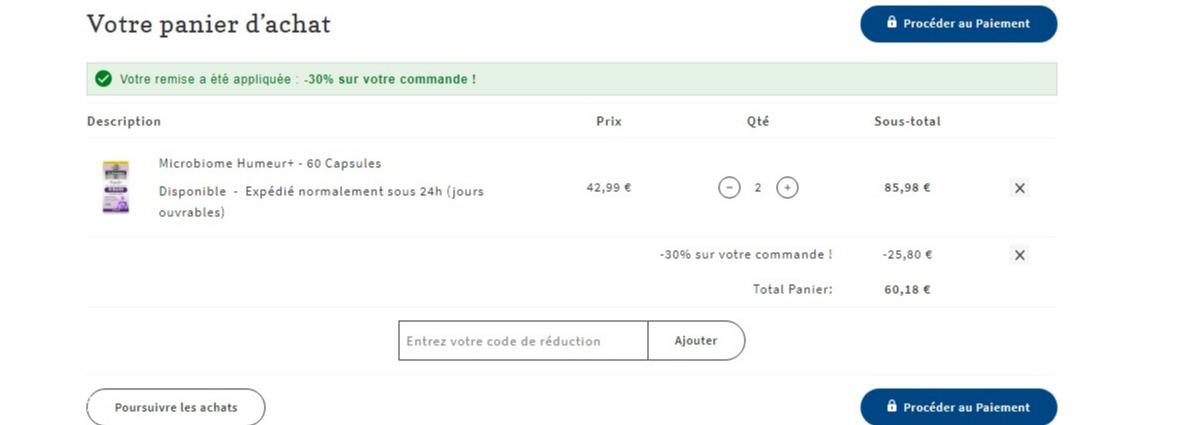
Task: Decrease quantity with the minus icon
Action: tap(729, 187)
